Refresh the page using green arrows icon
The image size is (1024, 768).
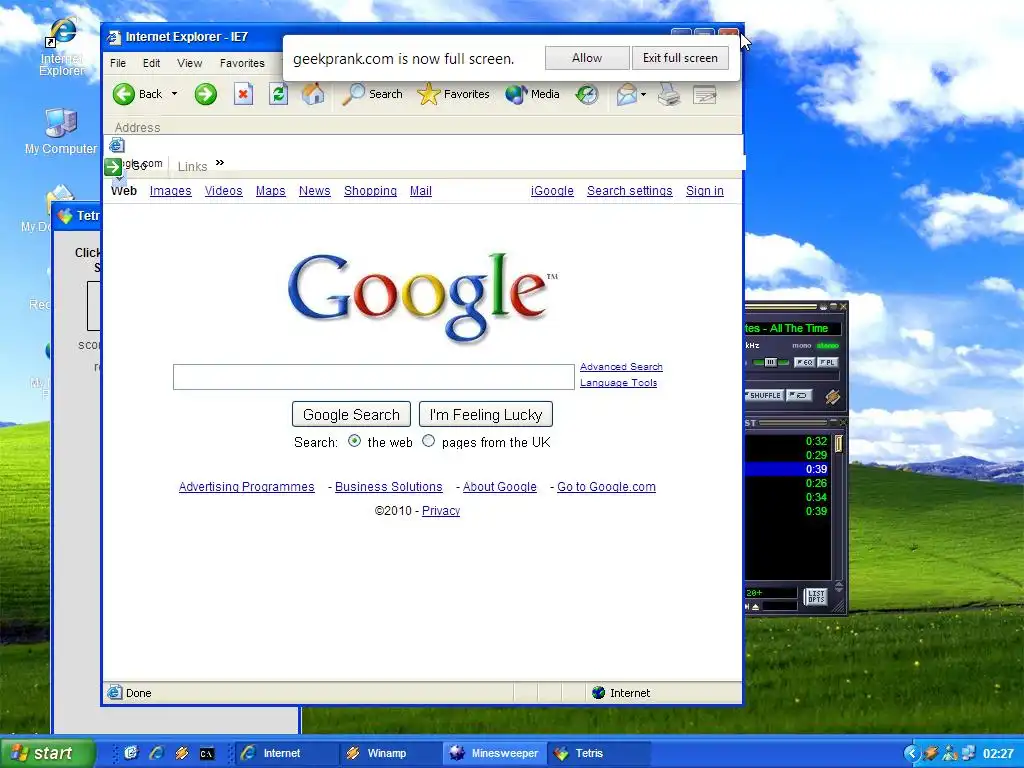[279, 94]
